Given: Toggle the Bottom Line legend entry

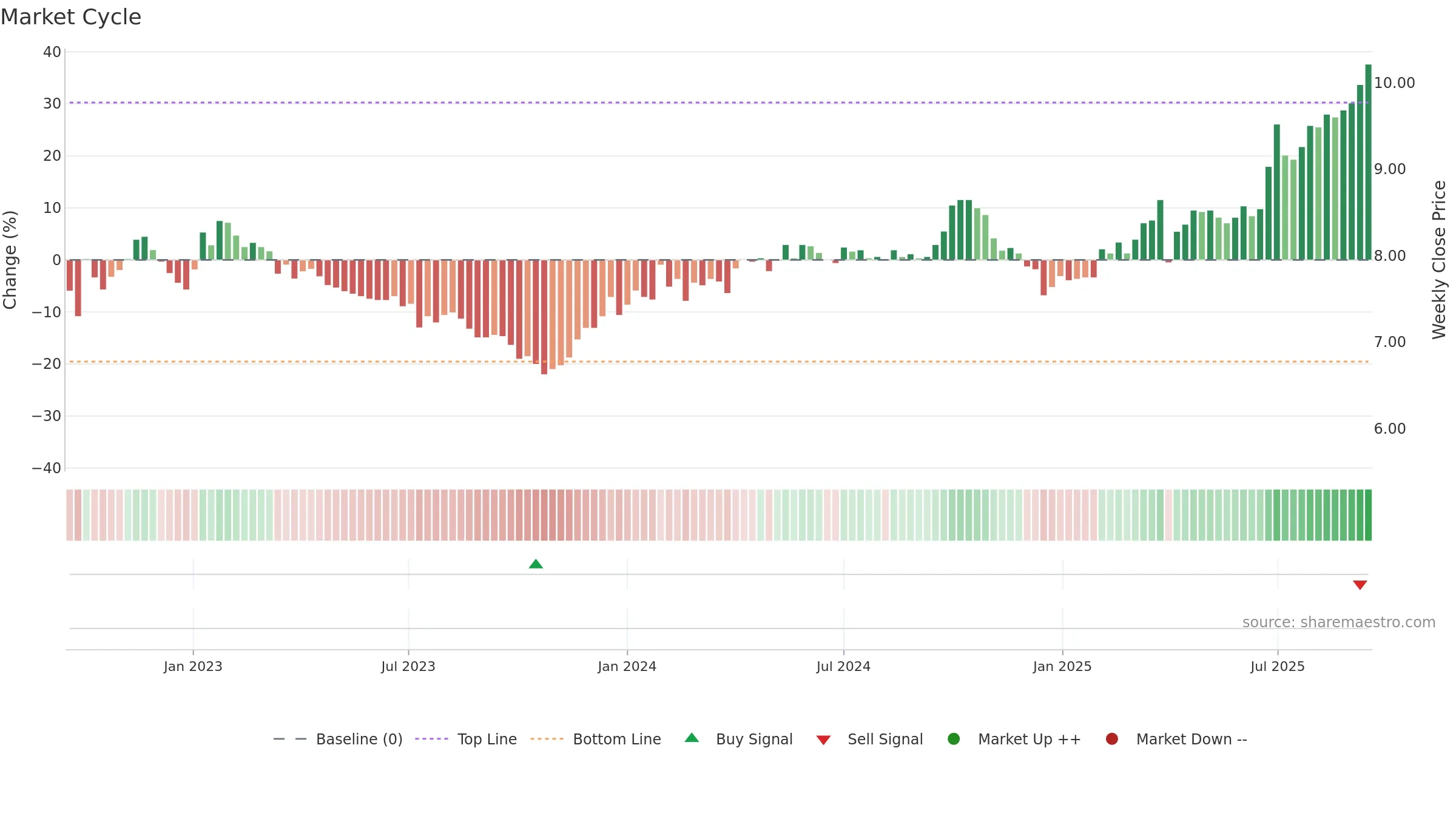Looking at the screenshot, I should 596,739.
